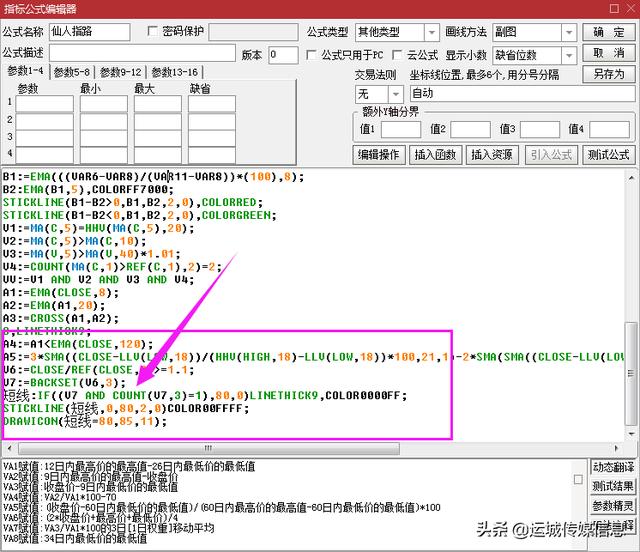640x552 pixels.
Task: Enable the 密码保护 password protection checkbox
Action: tap(152, 31)
